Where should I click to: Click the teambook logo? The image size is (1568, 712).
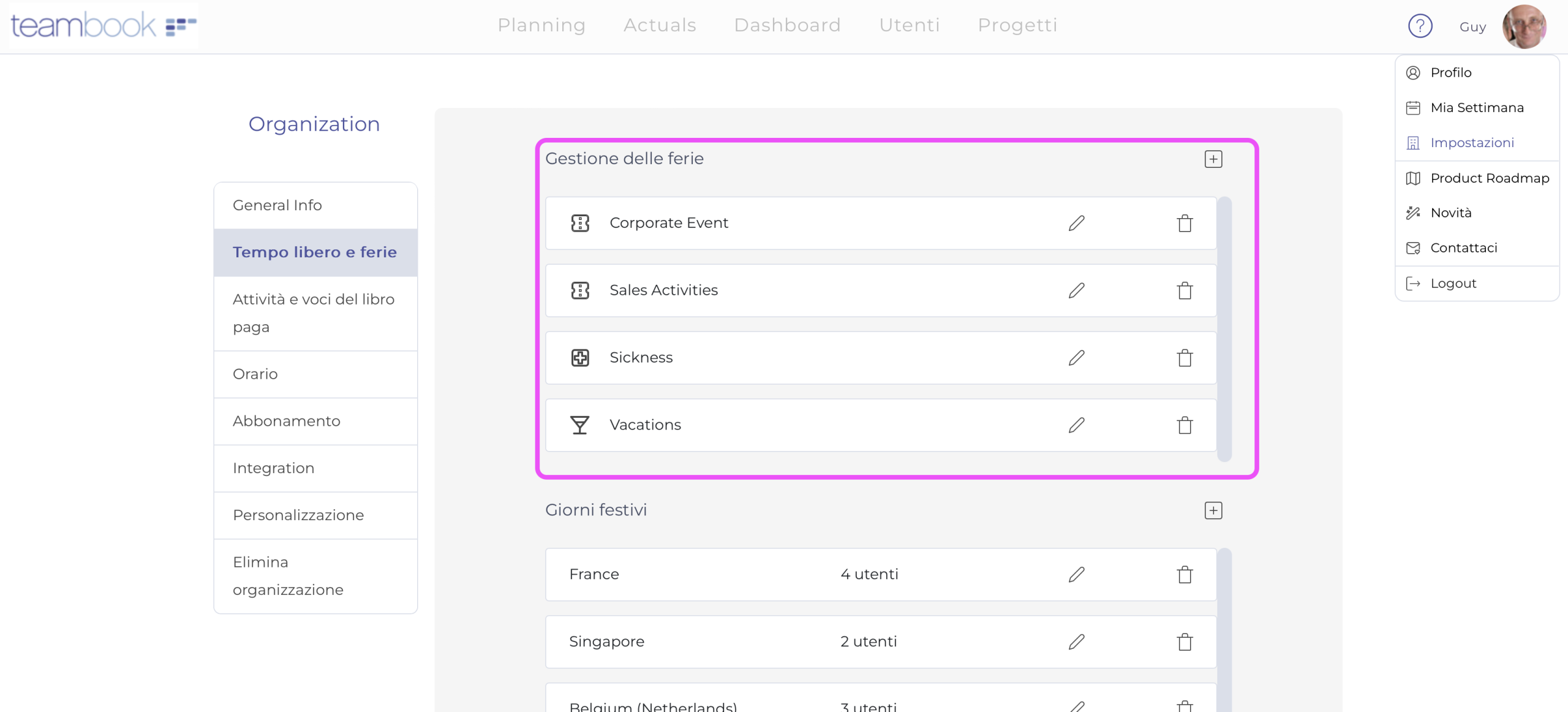[x=103, y=26]
